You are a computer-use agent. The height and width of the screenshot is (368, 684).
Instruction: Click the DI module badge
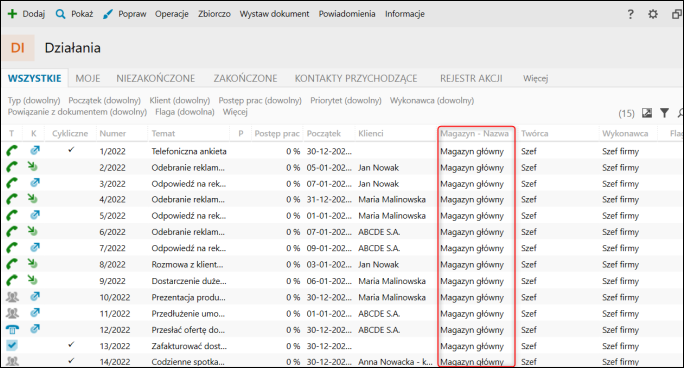point(18,48)
